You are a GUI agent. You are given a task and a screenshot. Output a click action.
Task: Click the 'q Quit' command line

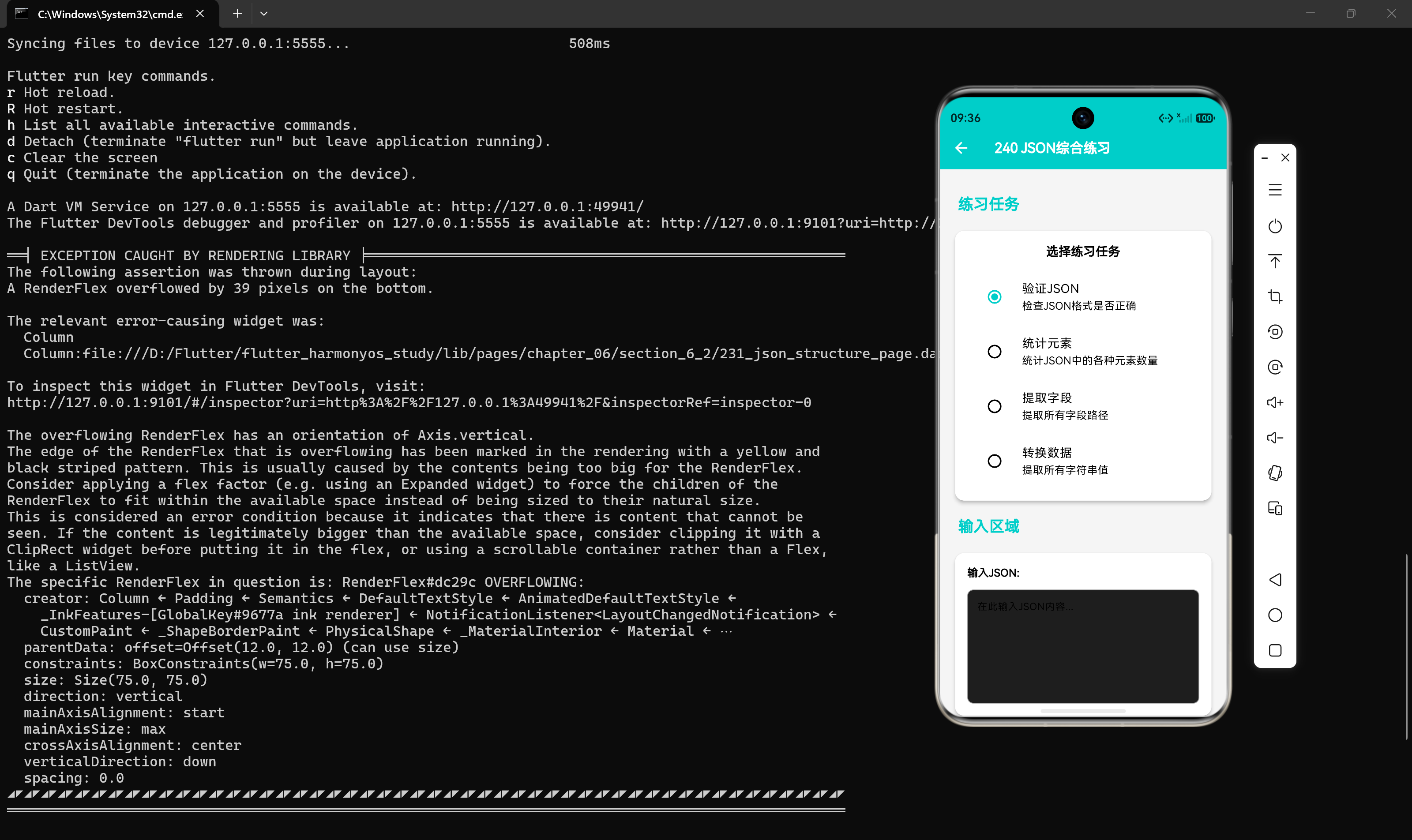[x=212, y=174]
